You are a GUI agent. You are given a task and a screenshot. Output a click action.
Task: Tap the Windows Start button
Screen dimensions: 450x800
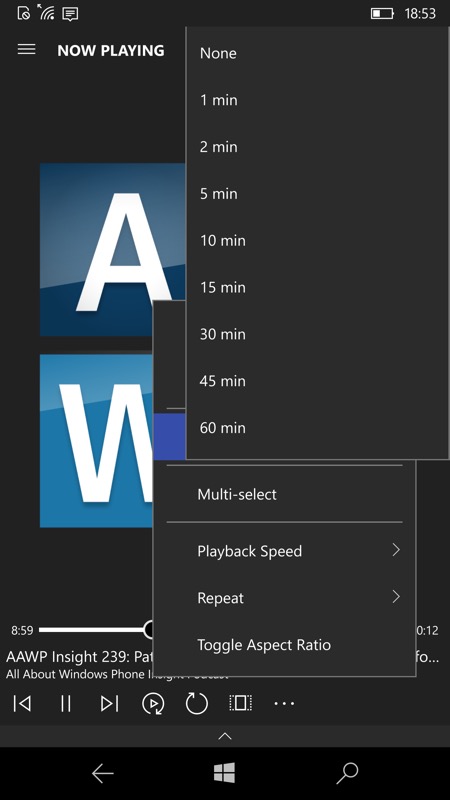[224, 773]
